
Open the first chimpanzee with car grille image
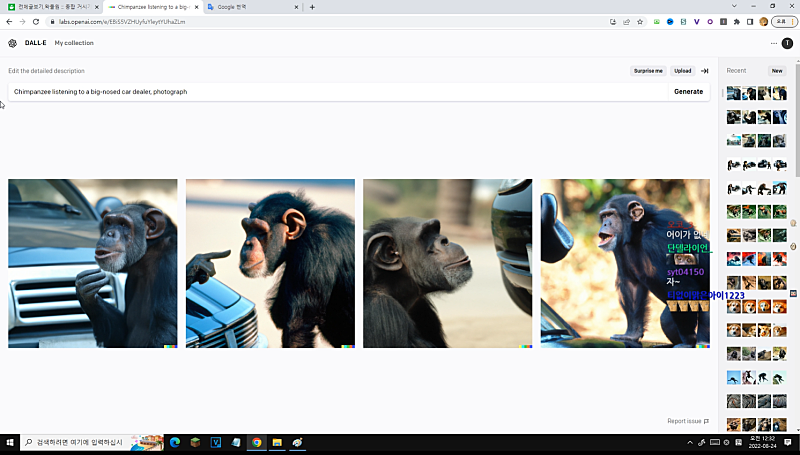tap(92, 263)
